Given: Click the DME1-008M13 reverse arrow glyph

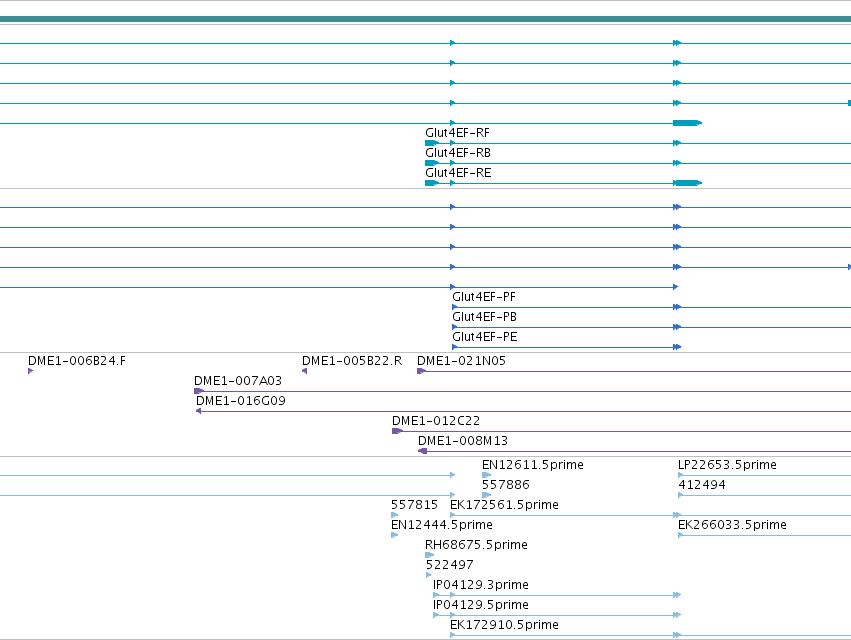Looking at the screenshot, I should (422, 451).
